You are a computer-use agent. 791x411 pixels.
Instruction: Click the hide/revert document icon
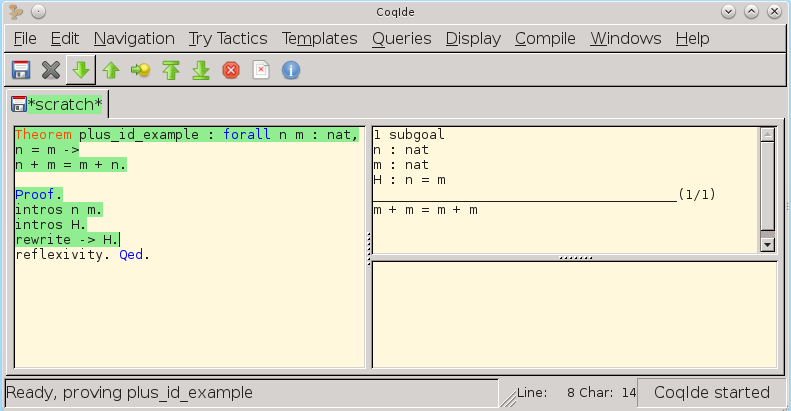point(261,70)
